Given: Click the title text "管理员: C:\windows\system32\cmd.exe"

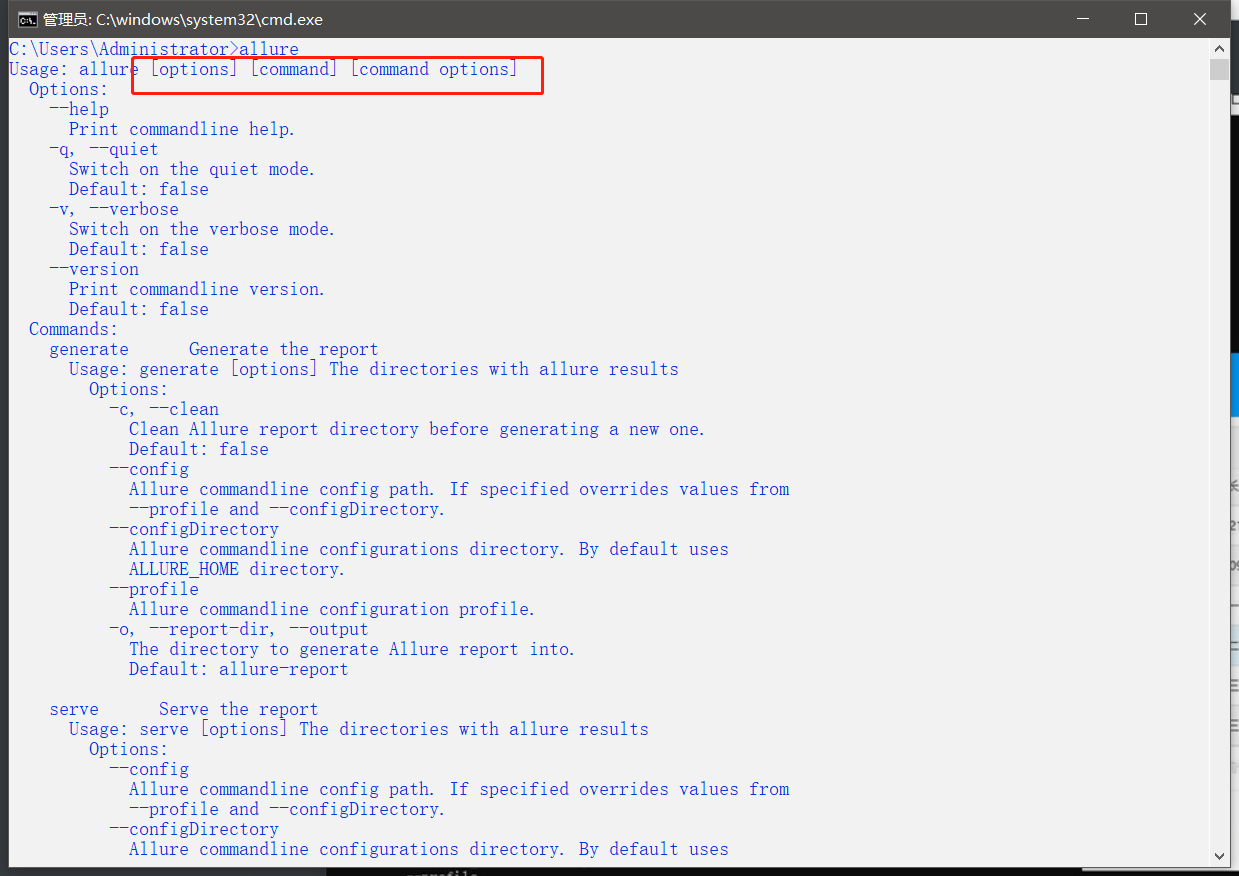Looking at the screenshot, I should pyautogui.click(x=183, y=19).
